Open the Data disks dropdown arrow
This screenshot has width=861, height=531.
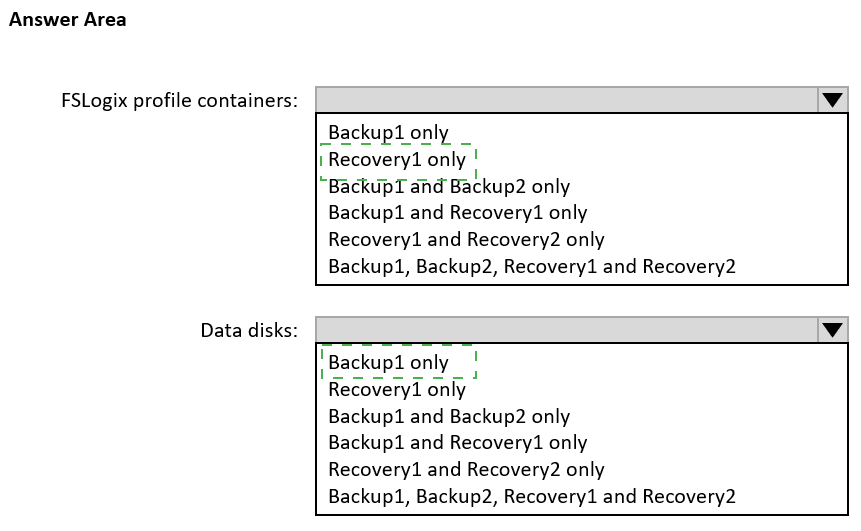tap(832, 330)
